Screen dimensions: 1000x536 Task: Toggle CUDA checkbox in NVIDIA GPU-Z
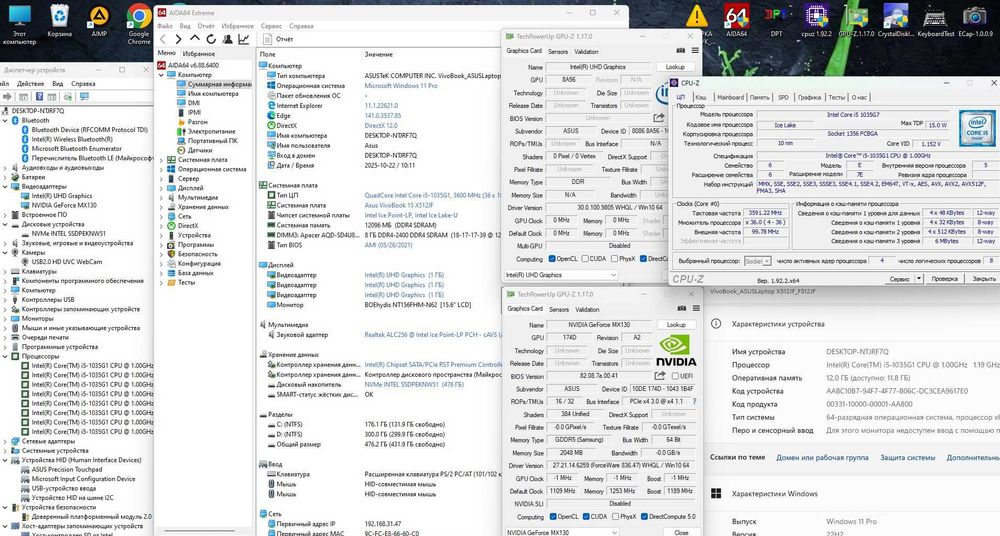pos(585,516)
